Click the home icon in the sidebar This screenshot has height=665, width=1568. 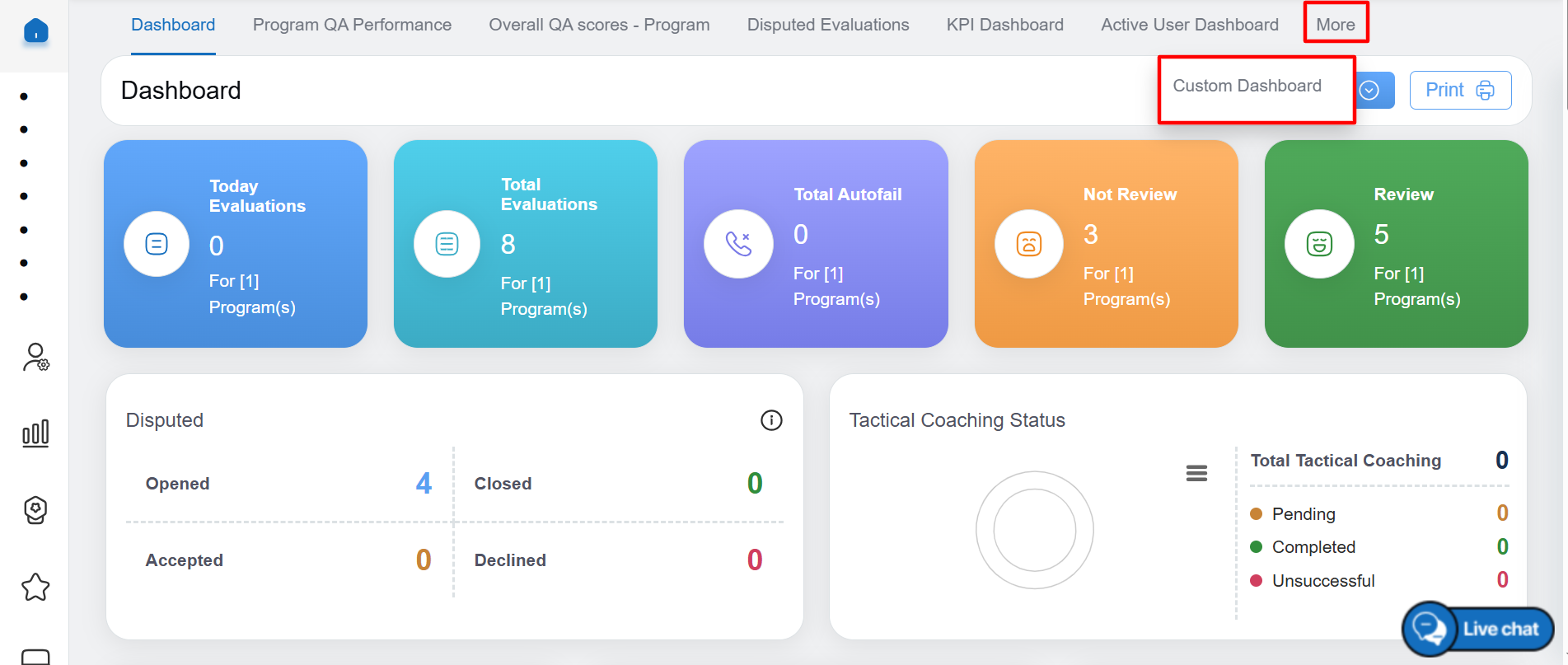[x=35, y=32]
